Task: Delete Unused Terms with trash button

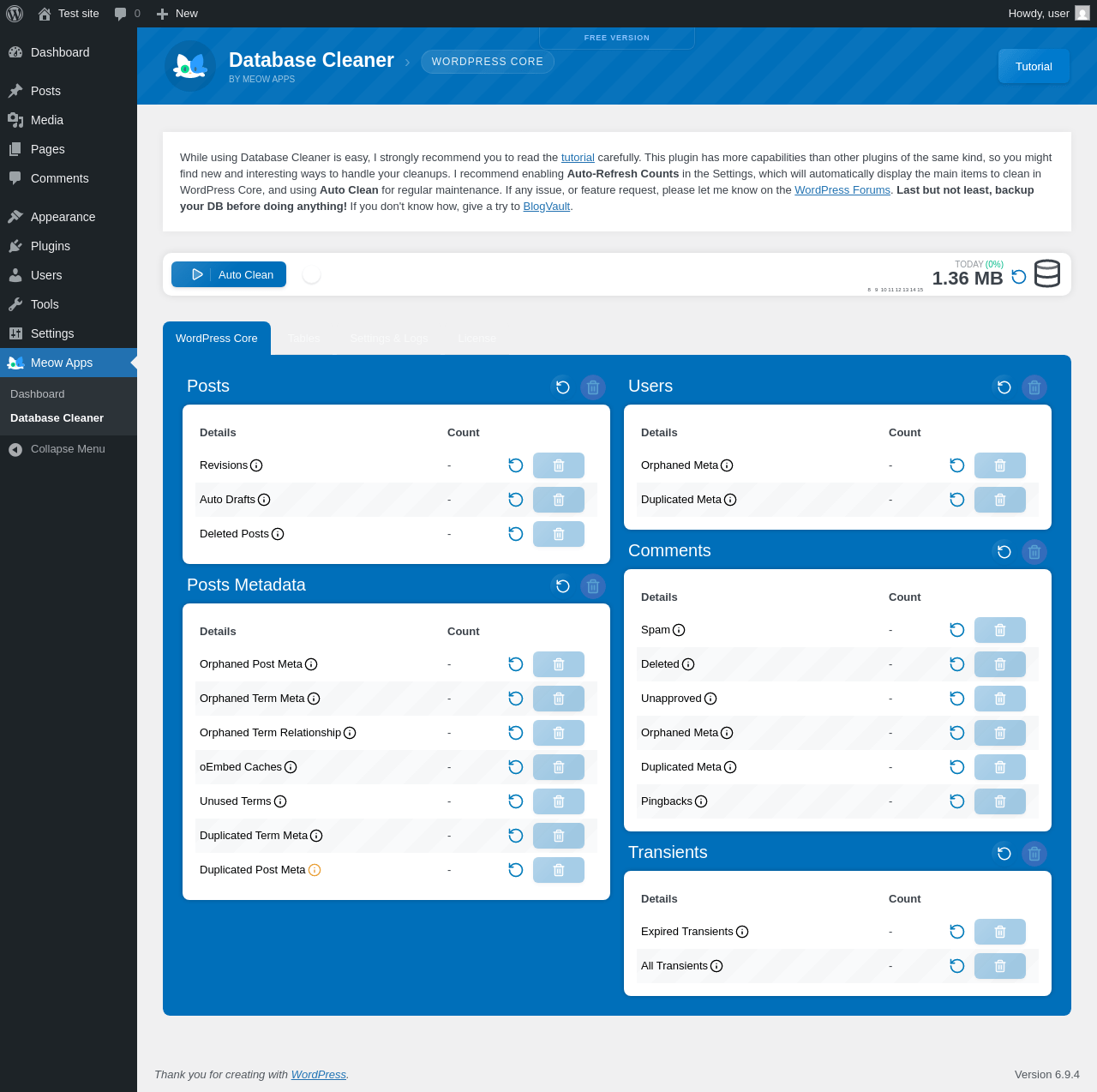Action: point(559,801)
